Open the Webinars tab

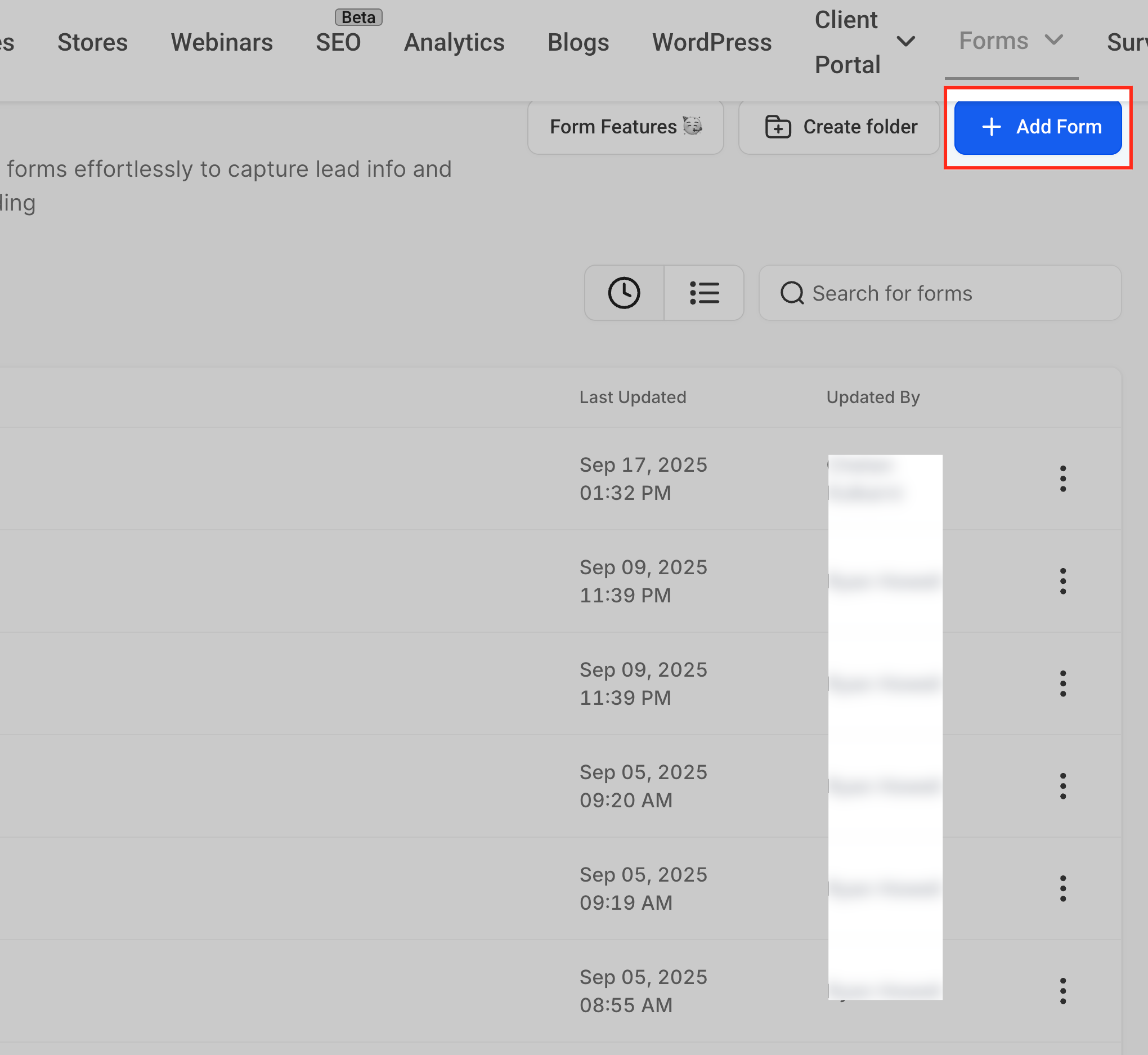pyautogui.click(x=222, y=42)
